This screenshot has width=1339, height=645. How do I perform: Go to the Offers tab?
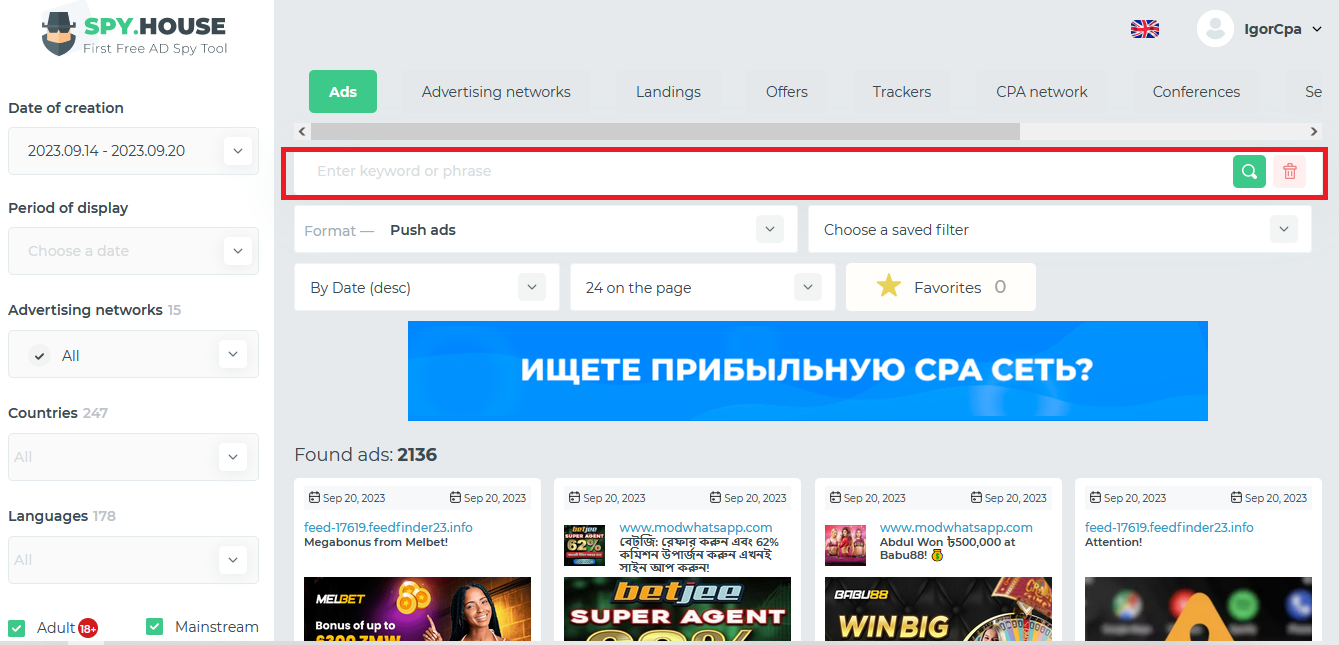point(787,91)
